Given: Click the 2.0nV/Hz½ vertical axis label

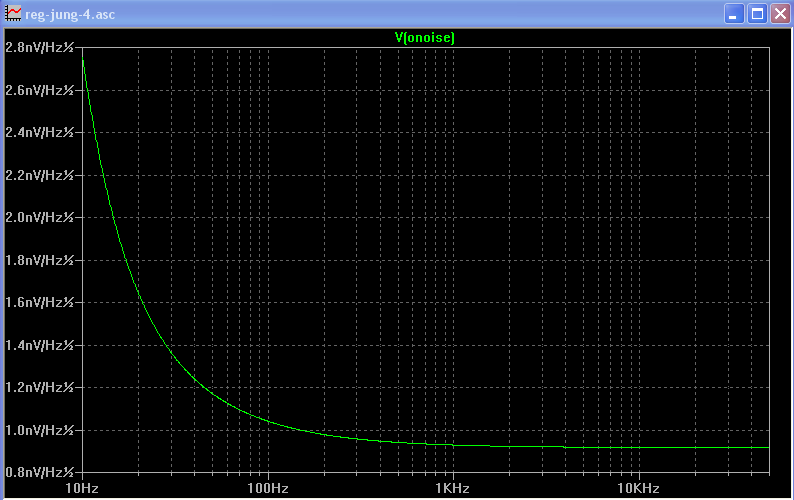Looking at the screenshot, I should 39,217.
